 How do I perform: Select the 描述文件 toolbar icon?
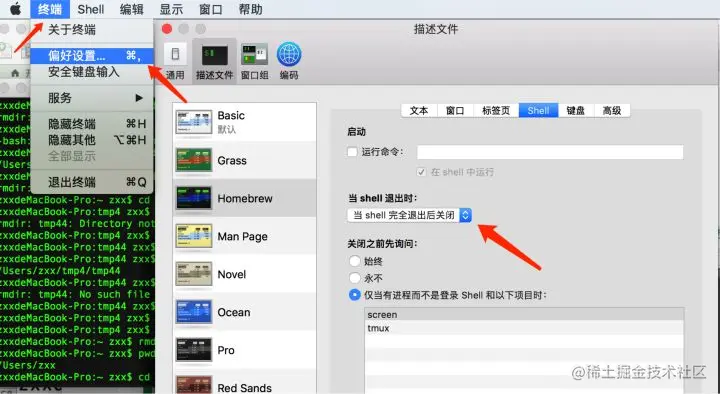click(x=214, y=61)
